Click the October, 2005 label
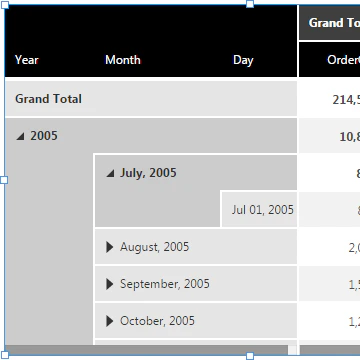The height and width of the screenshot is (360, 360). pos(157,321)
